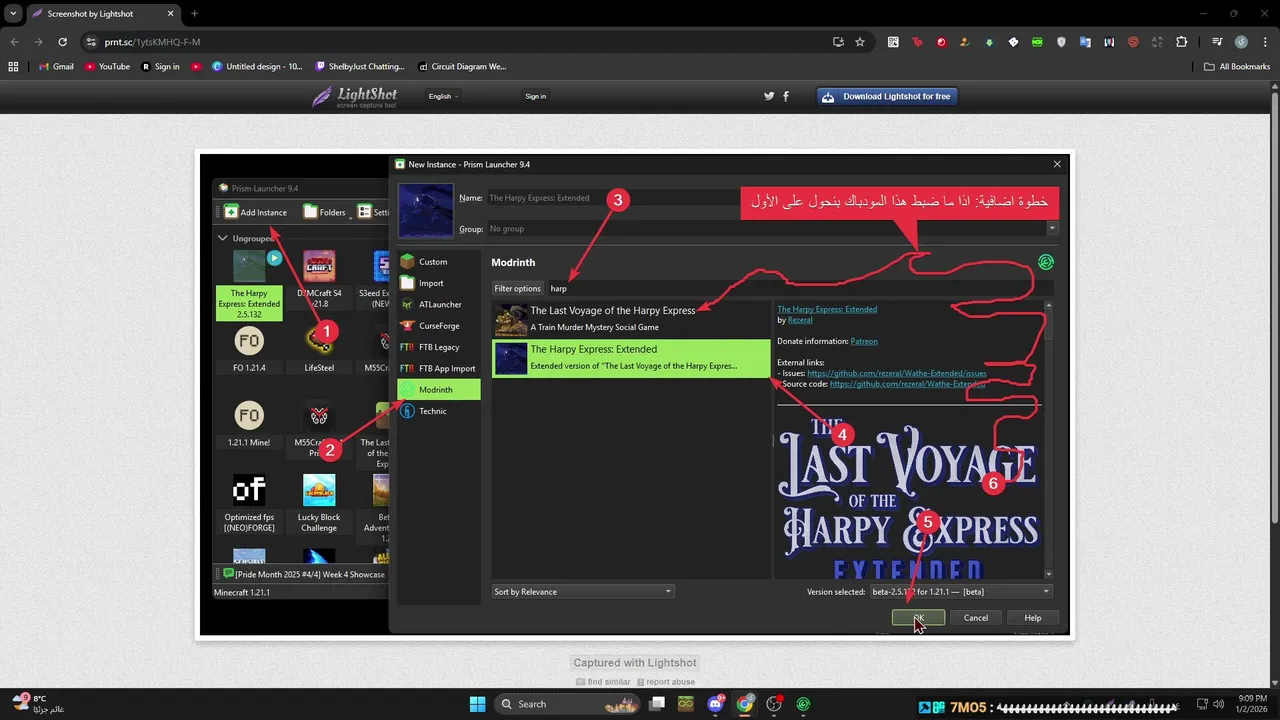Viewport: 1280px width, 720px height.
Task: Click the red Tp extension icon
Action: pos(917,42)
